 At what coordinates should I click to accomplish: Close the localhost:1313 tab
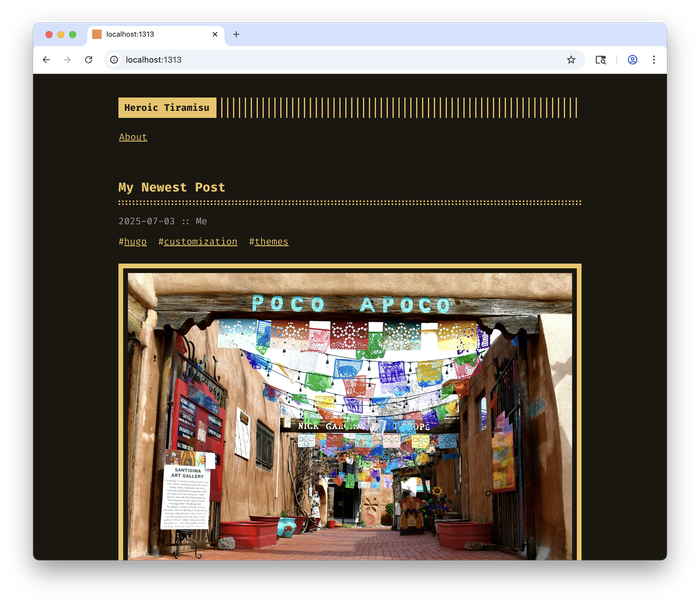point(214,34)
